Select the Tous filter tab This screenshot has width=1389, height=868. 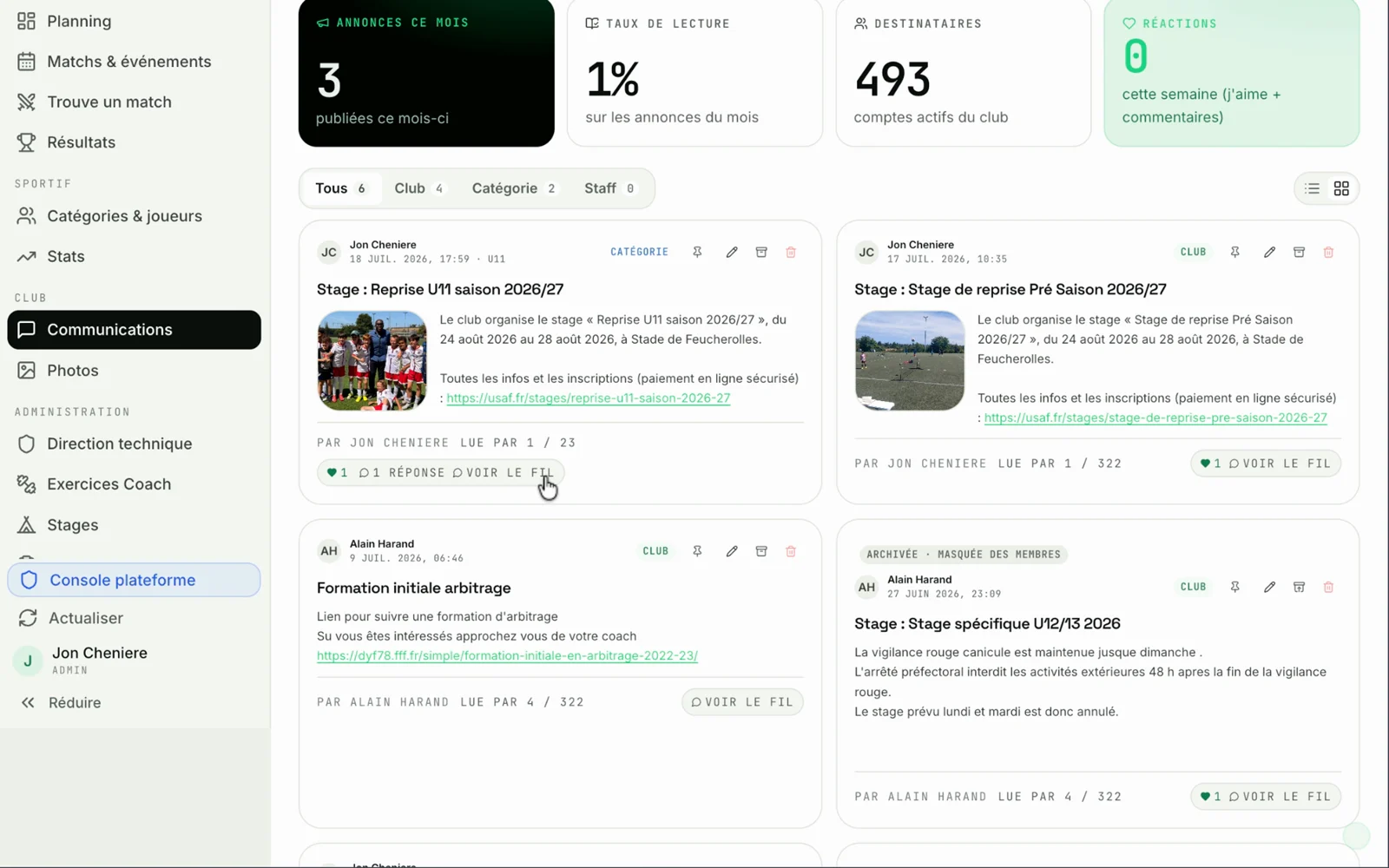340,188
